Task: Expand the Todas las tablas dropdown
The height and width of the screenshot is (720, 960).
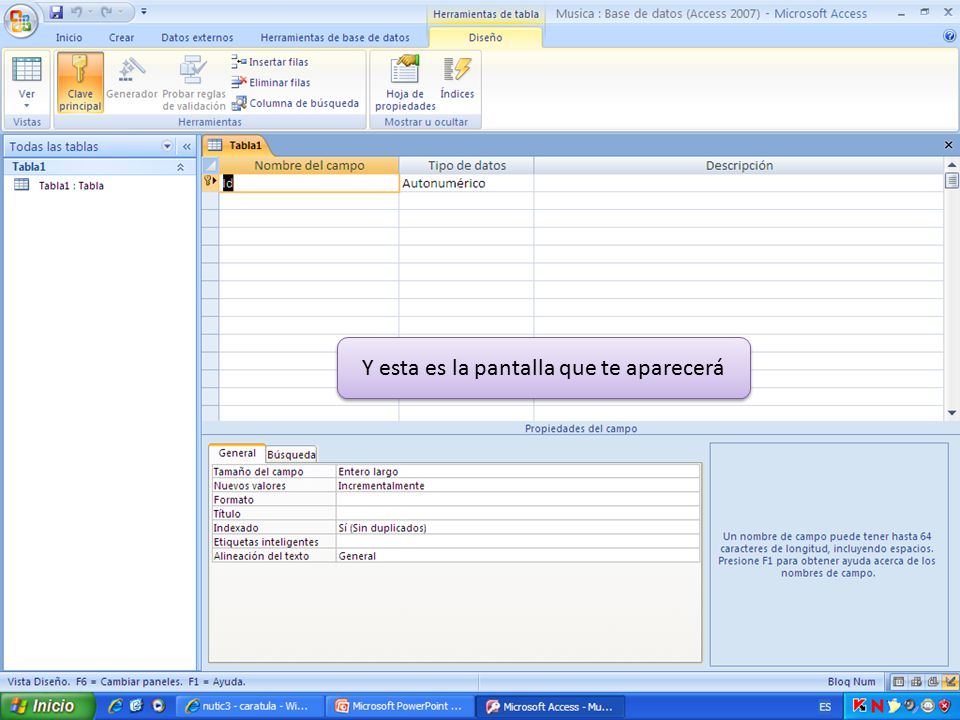Action: tap(167, 146)
